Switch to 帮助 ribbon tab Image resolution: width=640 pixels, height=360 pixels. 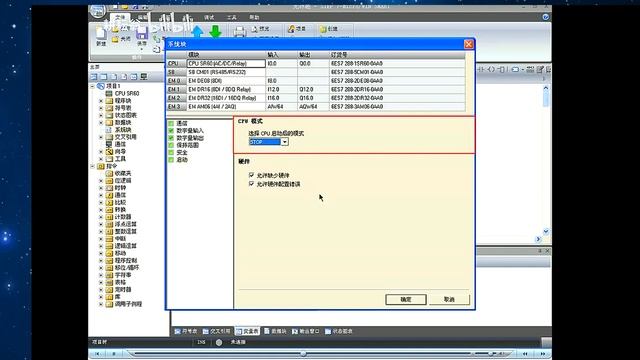254,18
